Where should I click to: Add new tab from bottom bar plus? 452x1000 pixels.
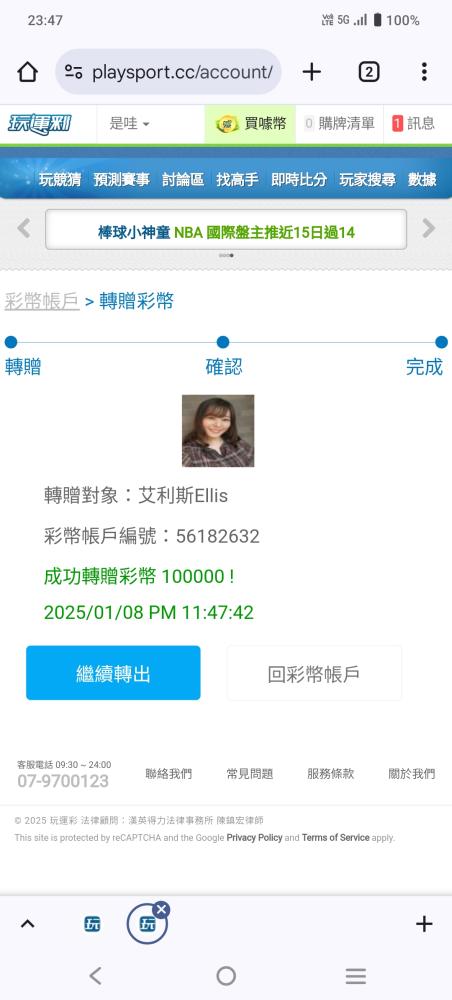[x=424, y=923]
